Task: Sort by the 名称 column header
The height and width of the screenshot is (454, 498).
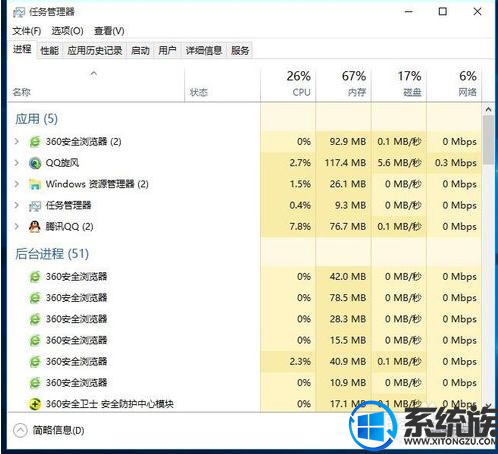Action: [x=96, y=84]
